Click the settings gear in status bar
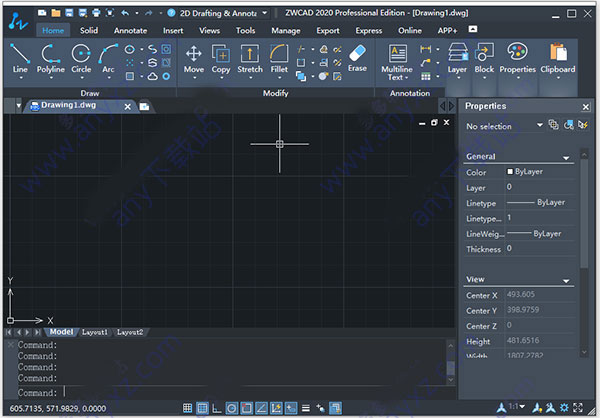Image resolution: width=600 pixels, height=418 pixels. 564,407
